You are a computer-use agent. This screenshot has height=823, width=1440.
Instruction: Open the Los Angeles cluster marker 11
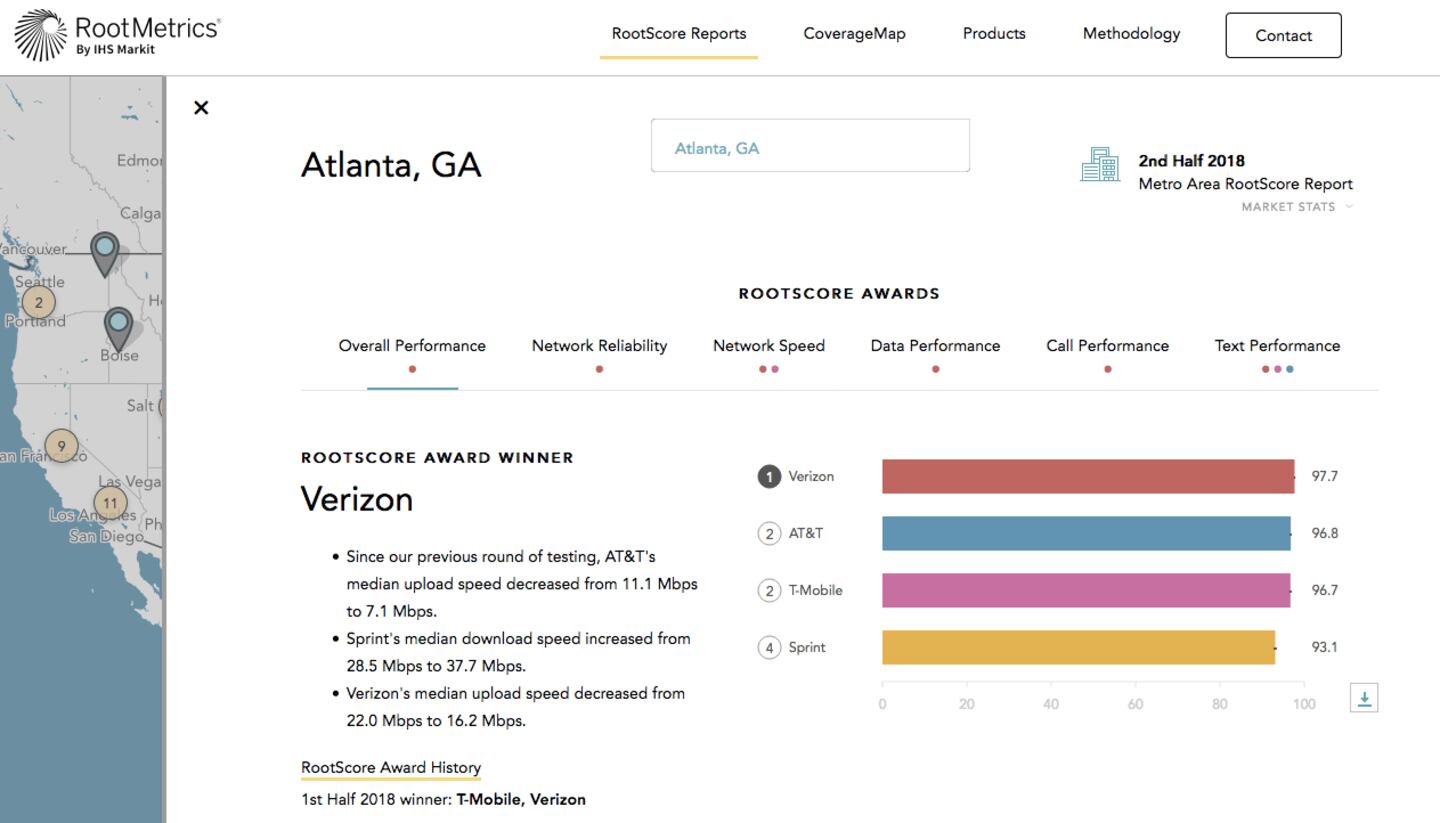pos(110,504)
